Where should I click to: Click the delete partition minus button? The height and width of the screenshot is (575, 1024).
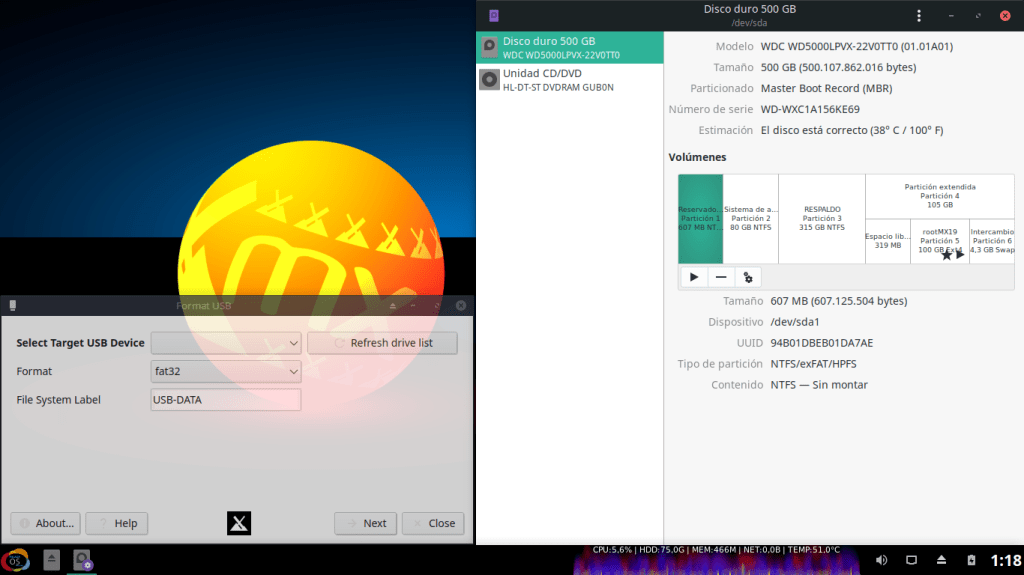click(720, 277)
